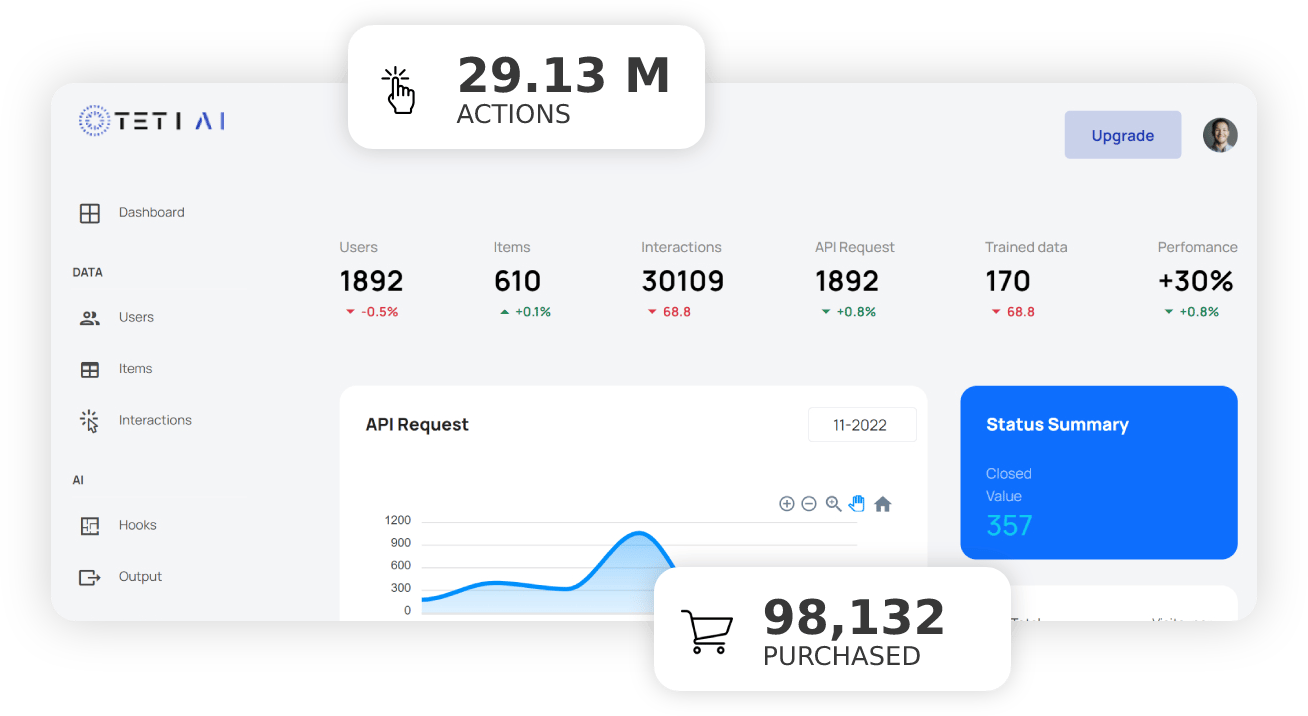Open the Dashboard menu item
This screenshot has height=716, width=1308.
152,212
